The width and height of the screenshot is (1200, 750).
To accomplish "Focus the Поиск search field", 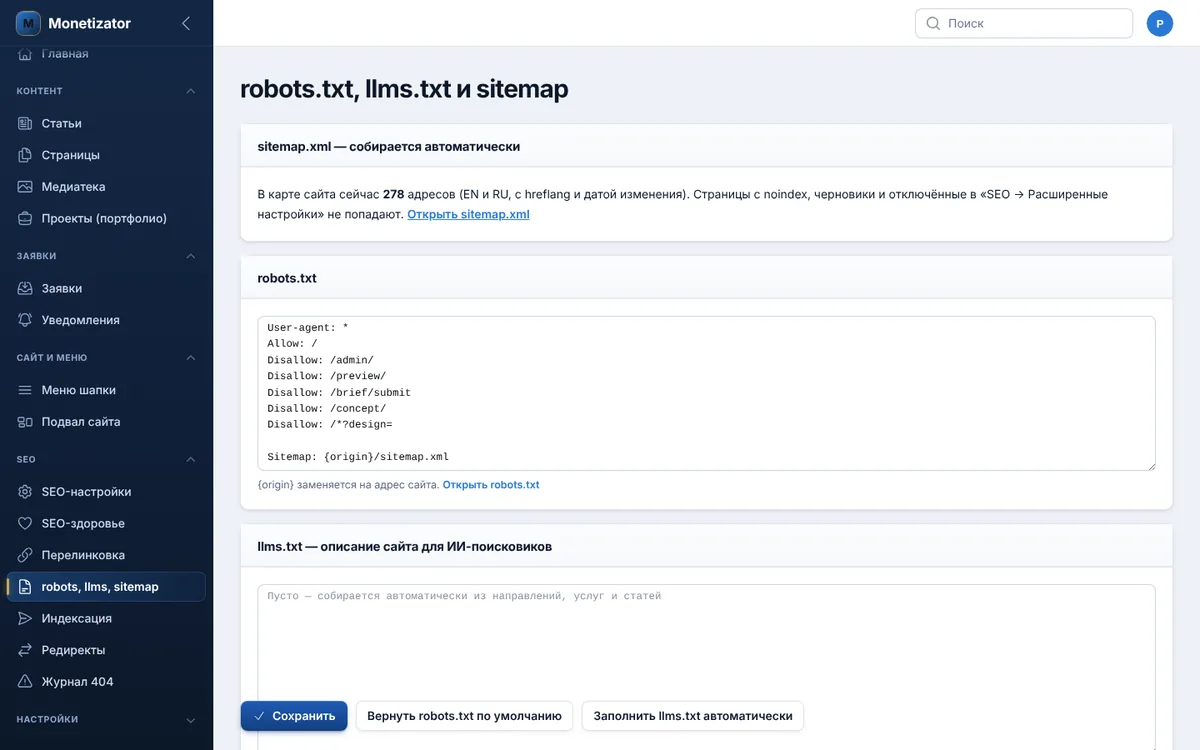I will click(1024, 23).
